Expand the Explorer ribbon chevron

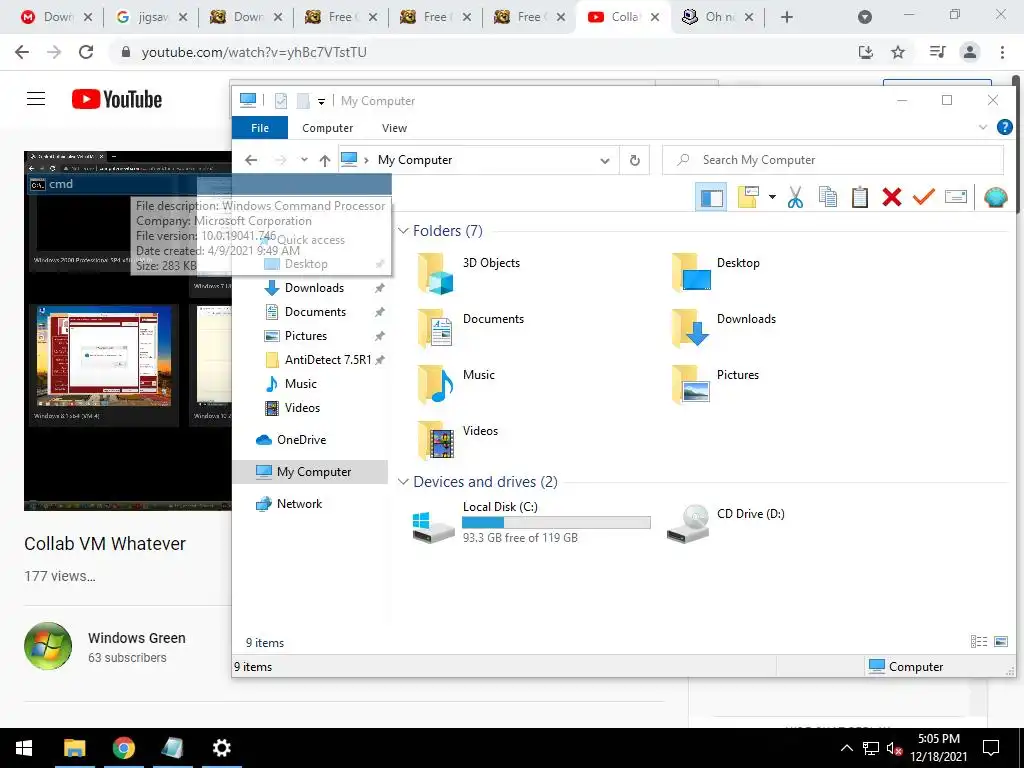pyautogui.click(x=982, y=127)
